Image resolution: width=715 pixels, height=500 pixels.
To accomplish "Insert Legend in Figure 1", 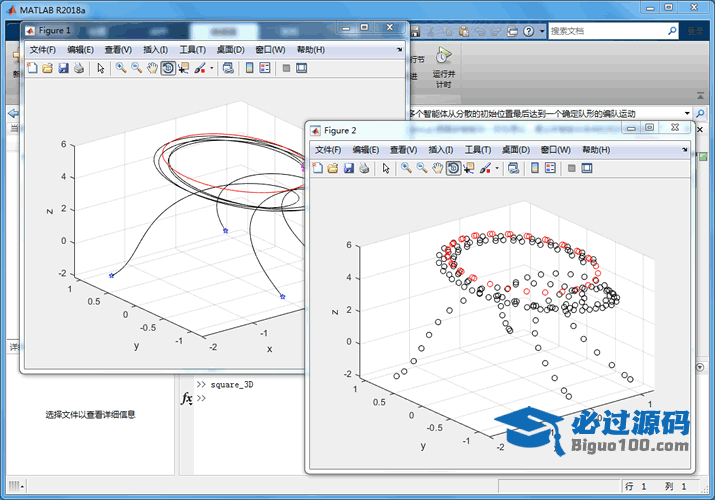I will [265, 68].
